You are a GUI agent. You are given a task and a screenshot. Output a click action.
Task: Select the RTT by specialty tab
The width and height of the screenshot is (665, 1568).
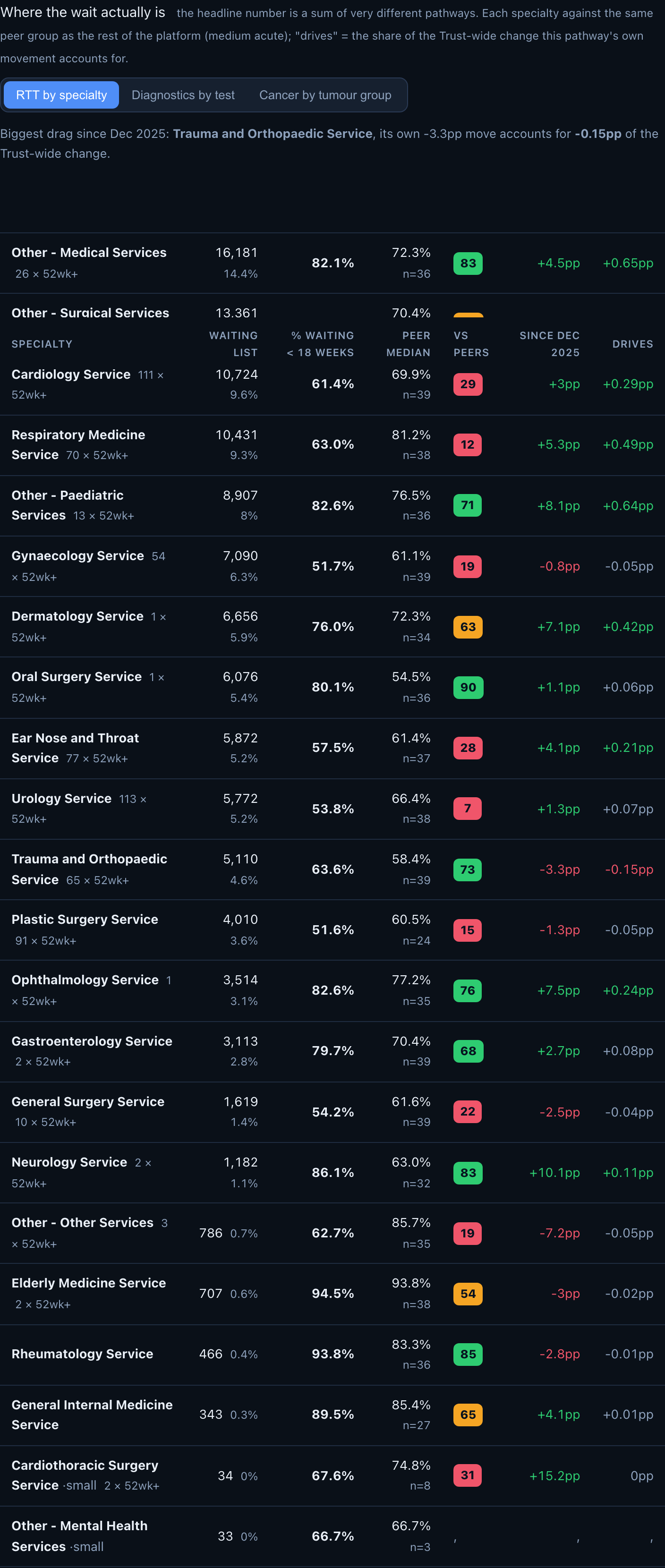coord(61,95)
